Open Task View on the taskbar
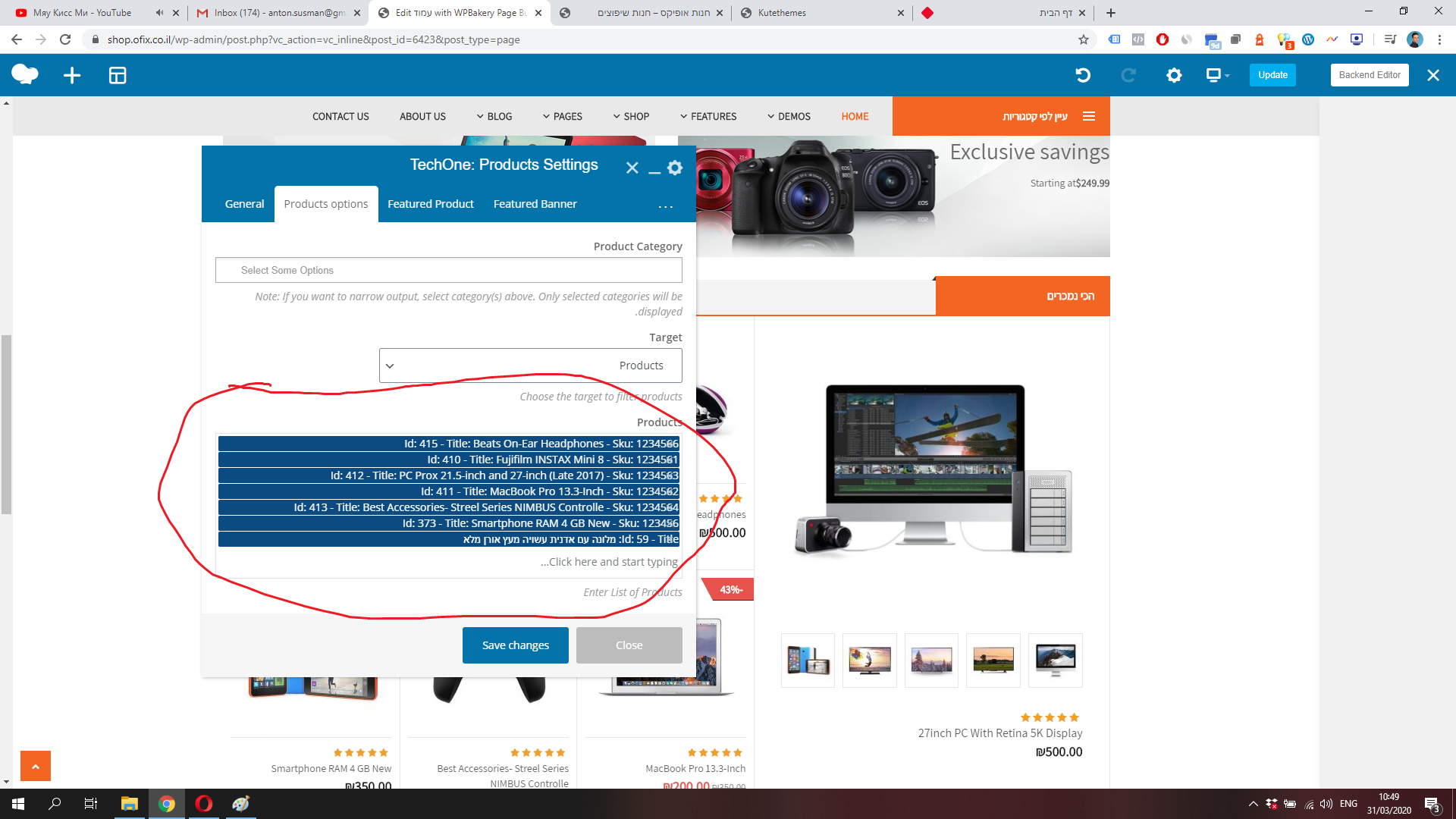This screenshot has height=819, width=1456. pyautogui.click(x=91, y=804)
